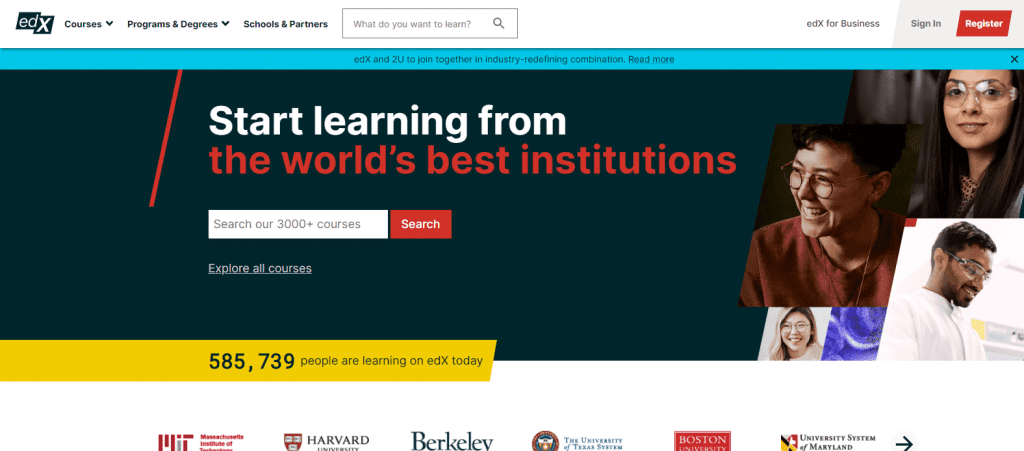1024x451 pixels.
Task: Expand the Courses dropdown
Action: coord(89,23)
